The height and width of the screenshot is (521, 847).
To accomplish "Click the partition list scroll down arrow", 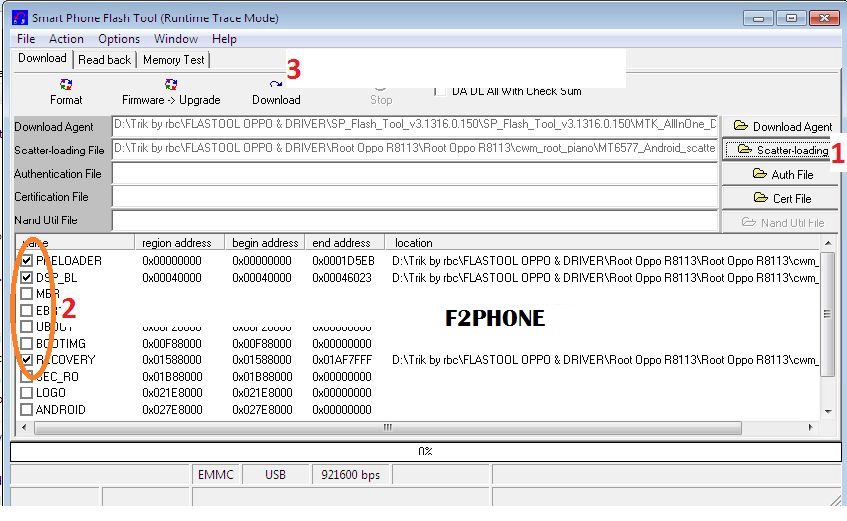I will point(828,411).
